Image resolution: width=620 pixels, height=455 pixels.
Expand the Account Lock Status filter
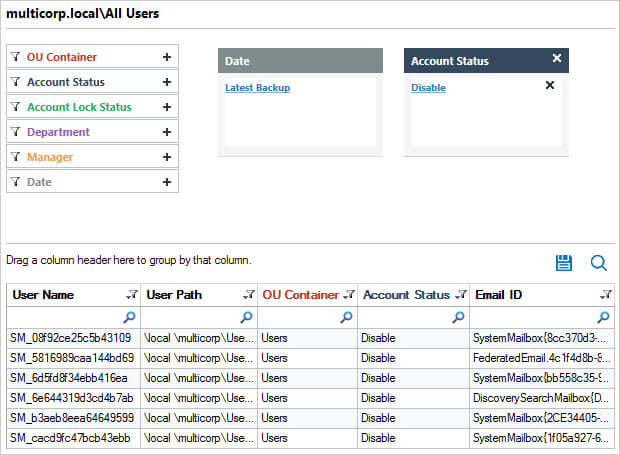point(167,108)
